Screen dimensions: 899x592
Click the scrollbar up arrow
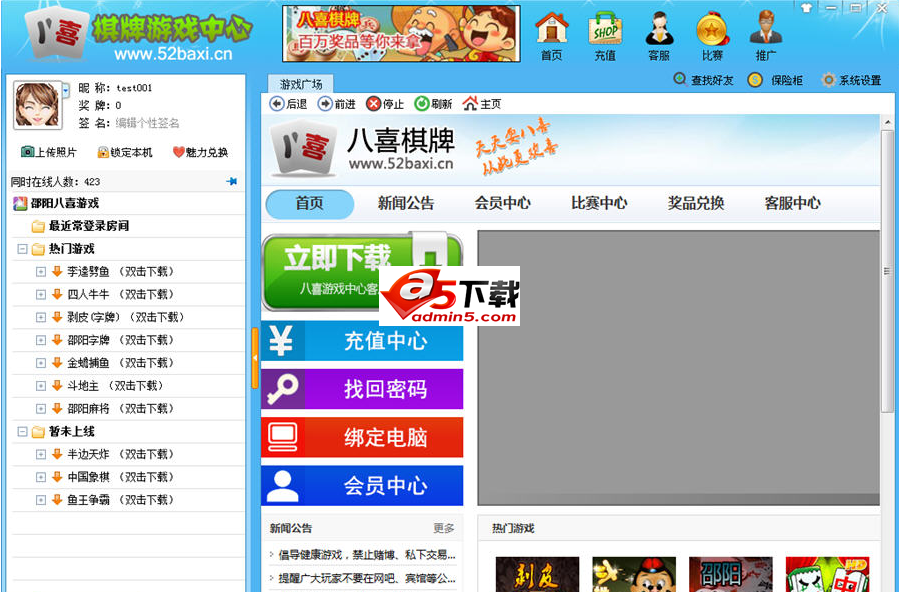point(888,122)
